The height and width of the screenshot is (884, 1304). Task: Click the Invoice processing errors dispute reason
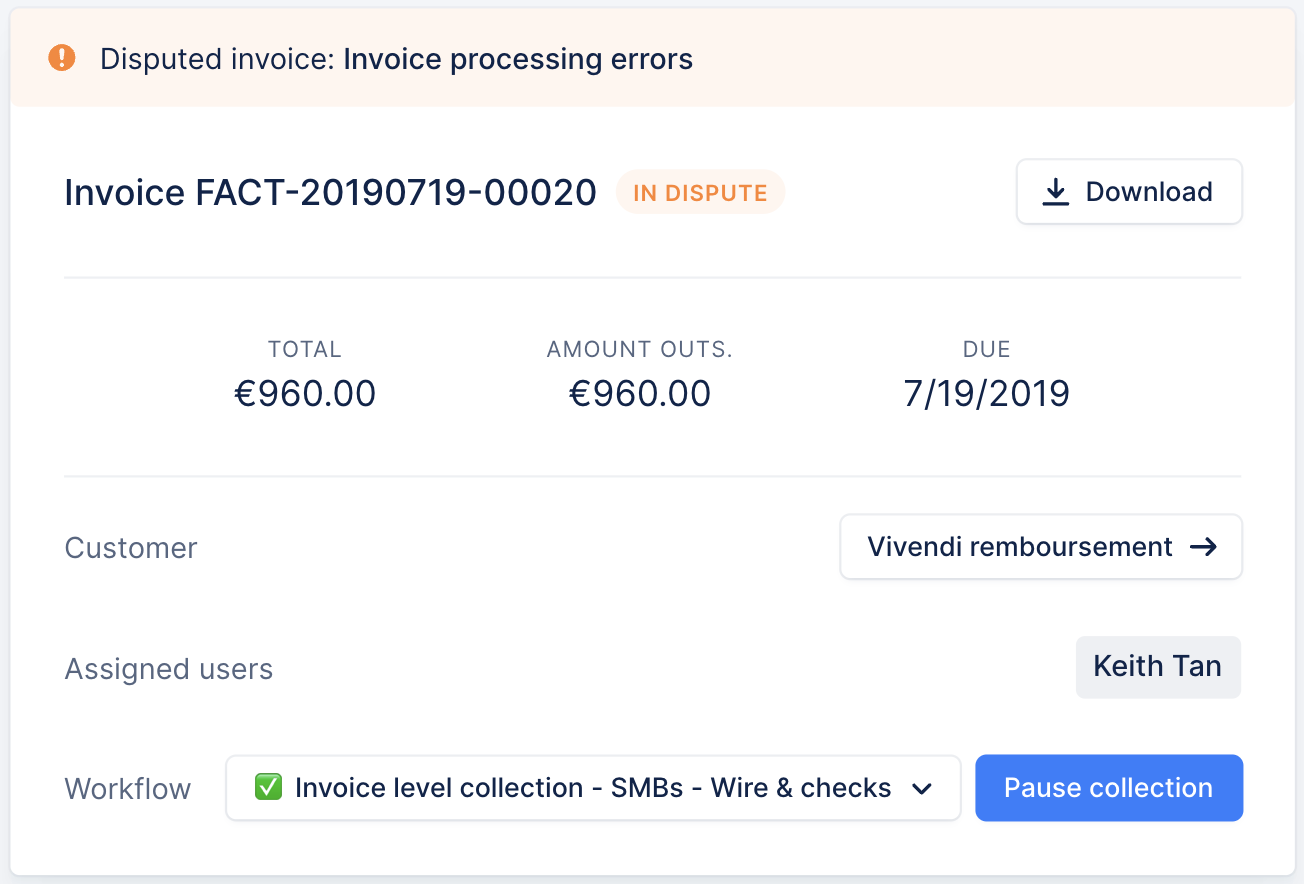tap(518, 59)
